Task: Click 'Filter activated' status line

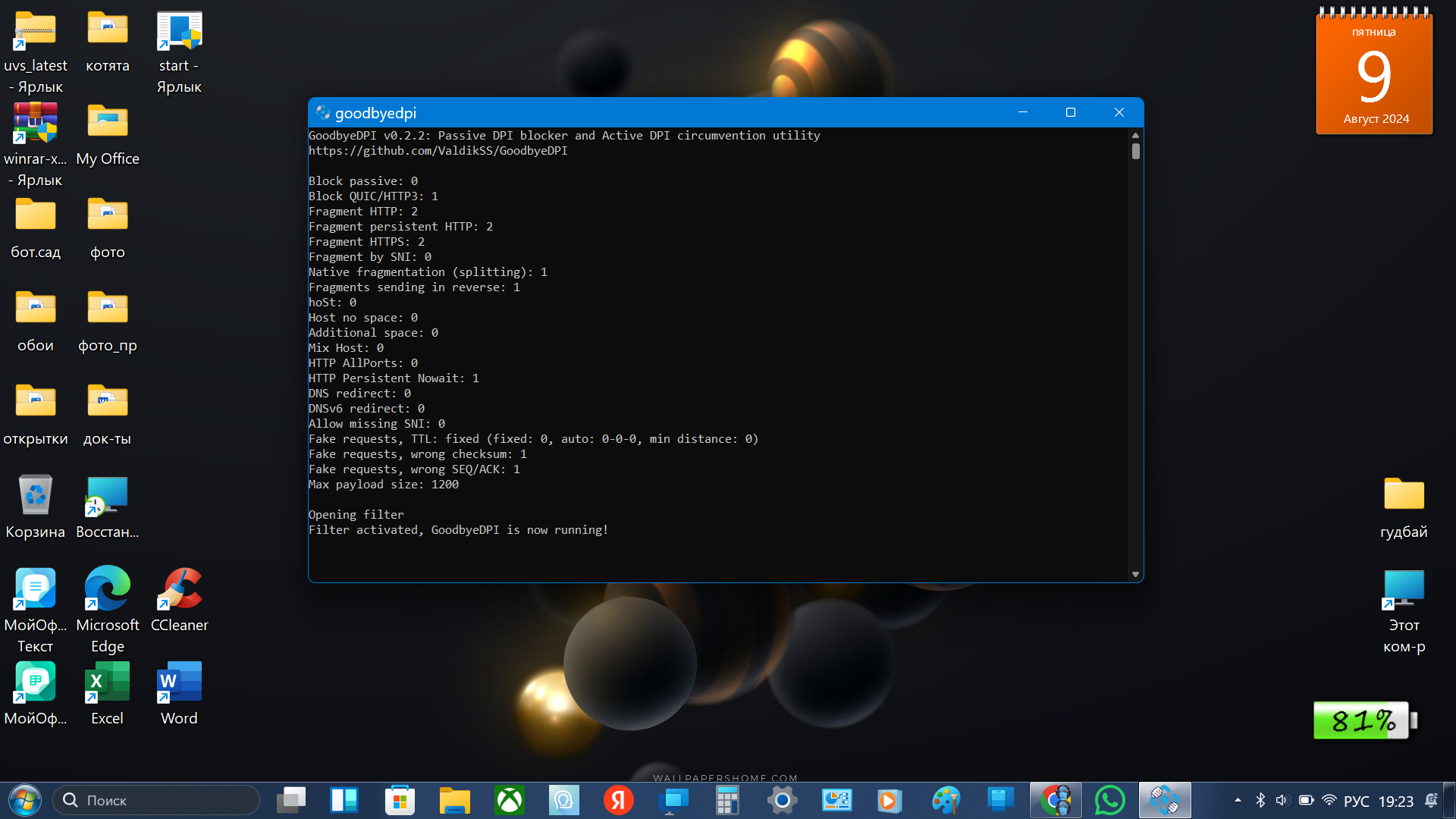Action: pyautogui.click(x=458, y=530)
